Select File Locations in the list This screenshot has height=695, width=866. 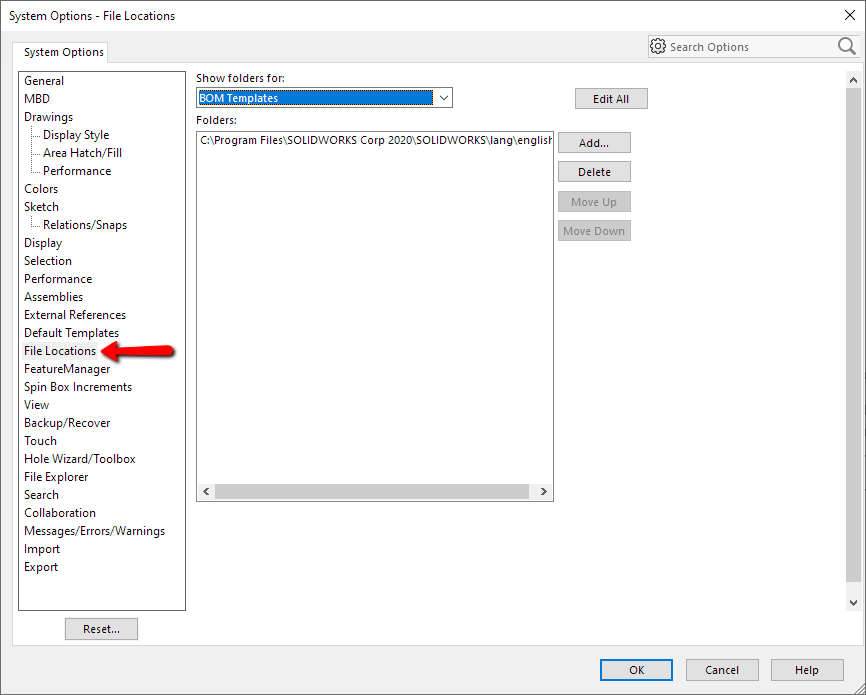[x=60, y=351]
